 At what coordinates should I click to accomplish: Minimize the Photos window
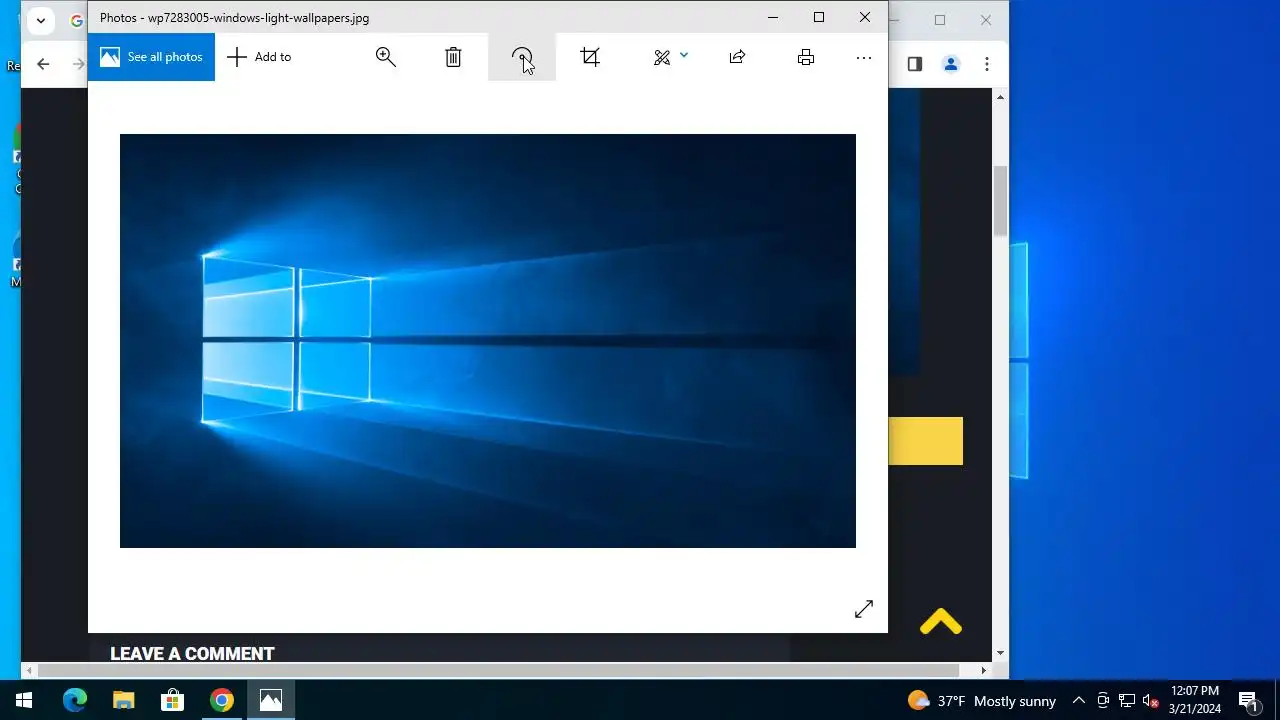click(773, 17)
